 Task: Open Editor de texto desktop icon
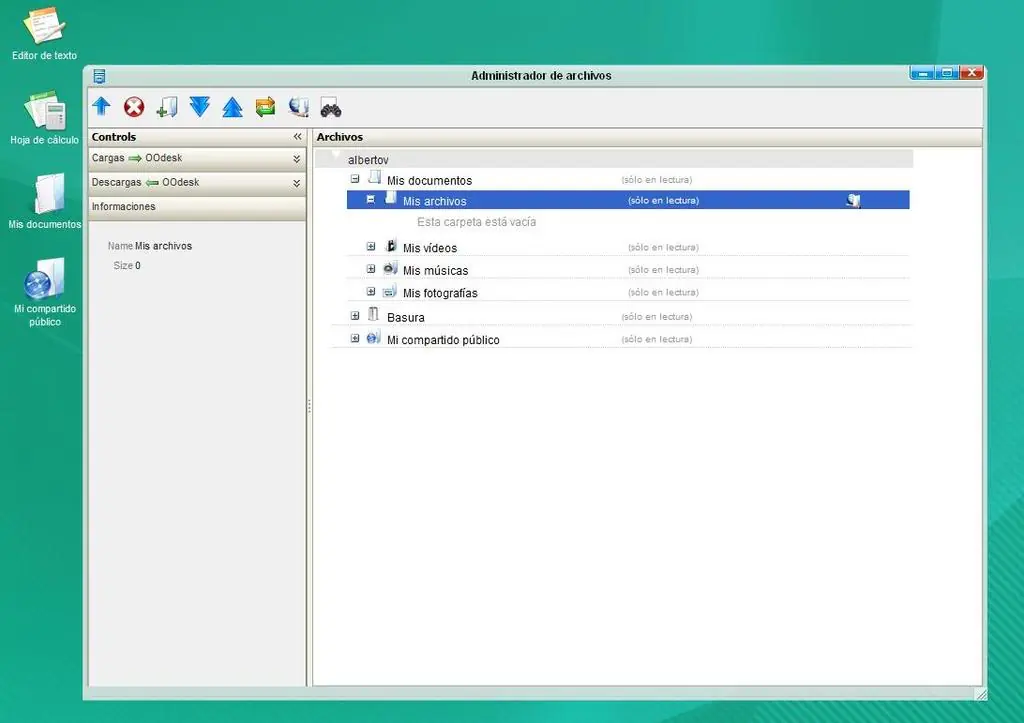point(44,34)
